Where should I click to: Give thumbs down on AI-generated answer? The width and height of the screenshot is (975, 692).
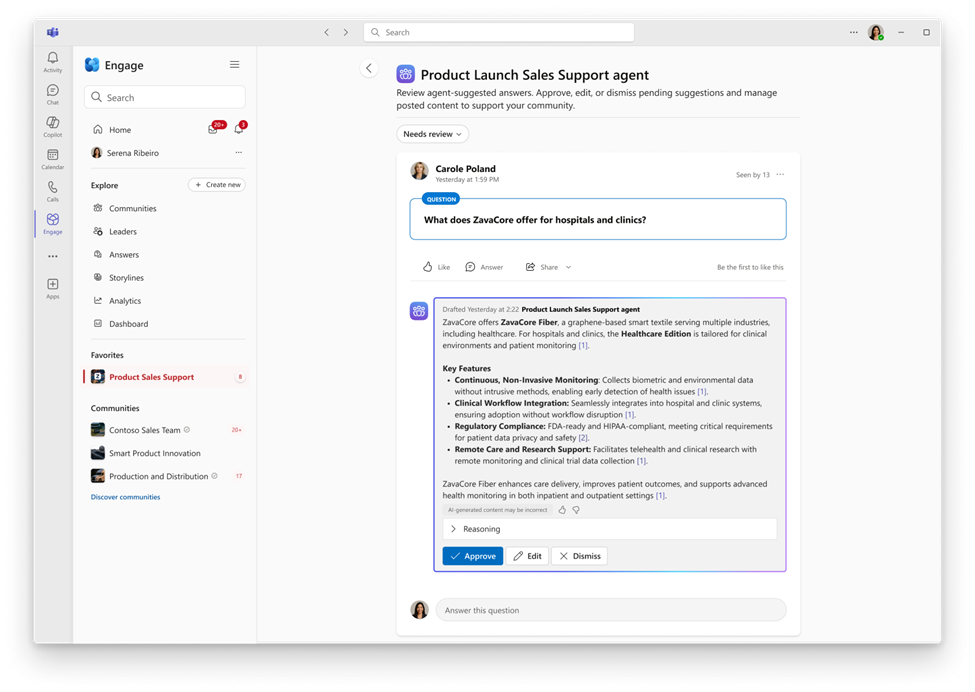[x=576, y=510]
